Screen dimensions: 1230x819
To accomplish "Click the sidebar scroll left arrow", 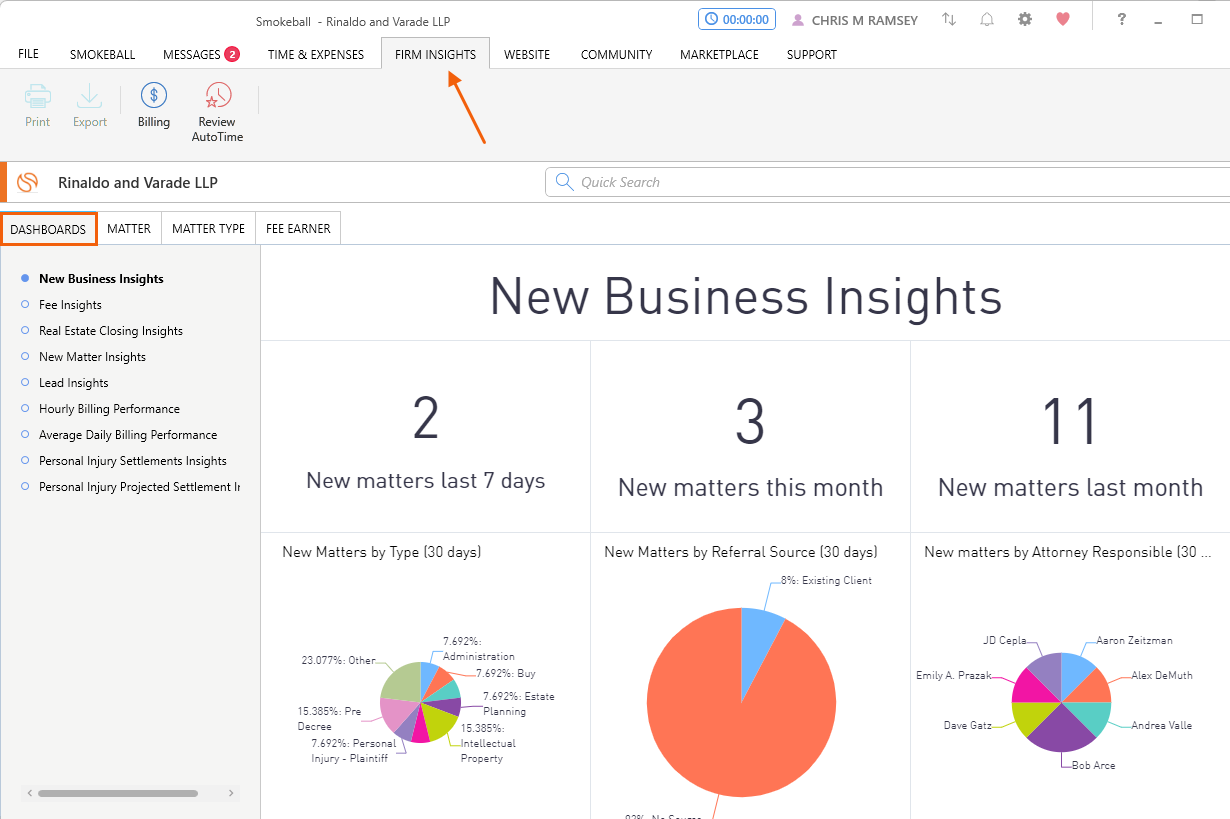I will click(x=30, y=793).
